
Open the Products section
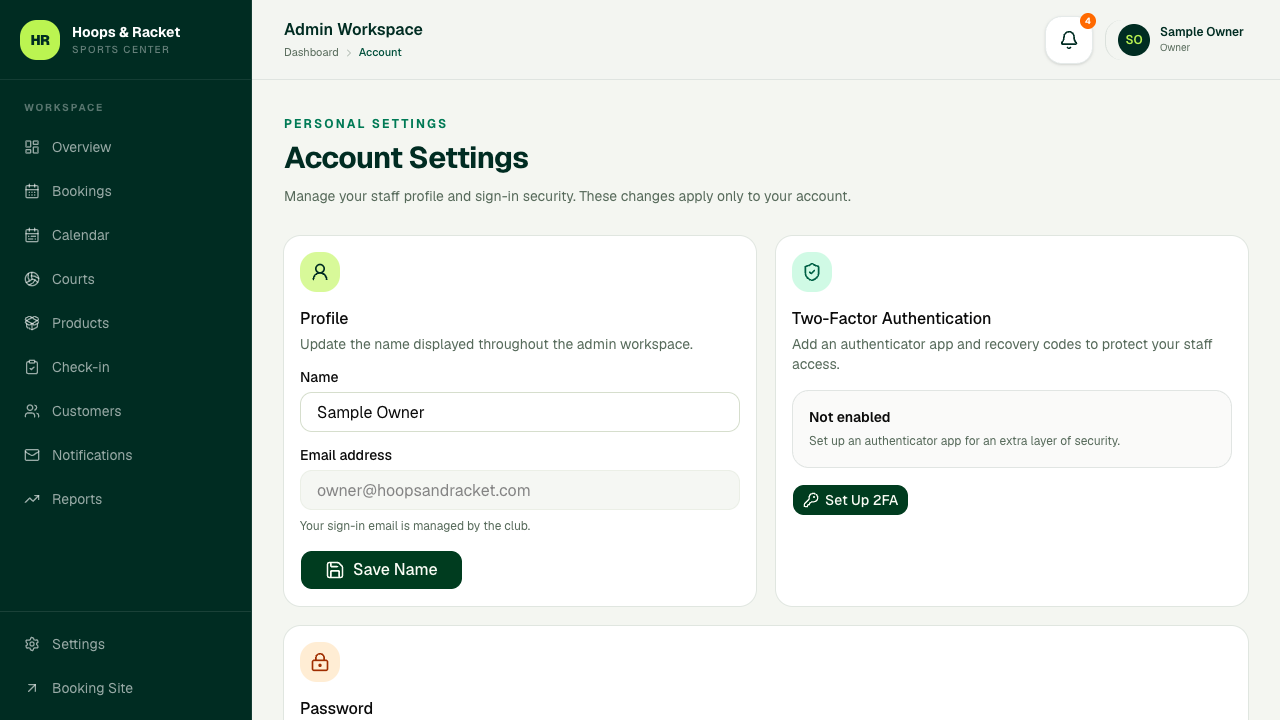(126, 323)
